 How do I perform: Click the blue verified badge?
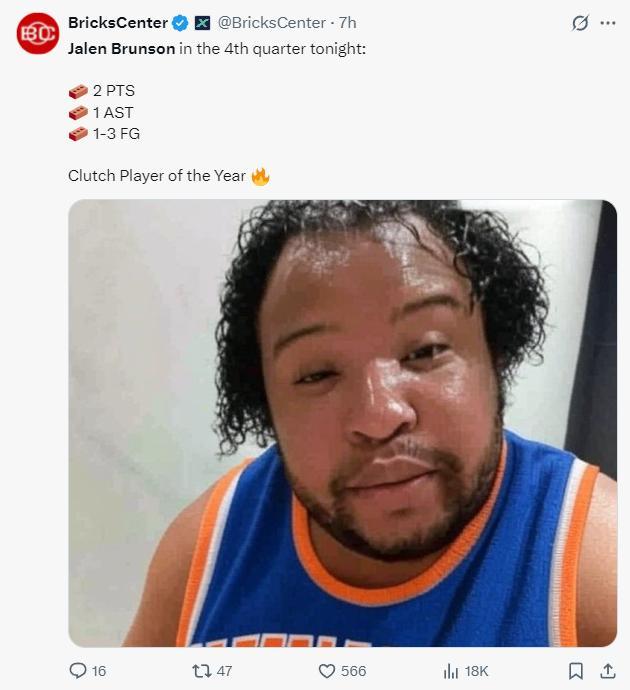click(x=180, y=23)
